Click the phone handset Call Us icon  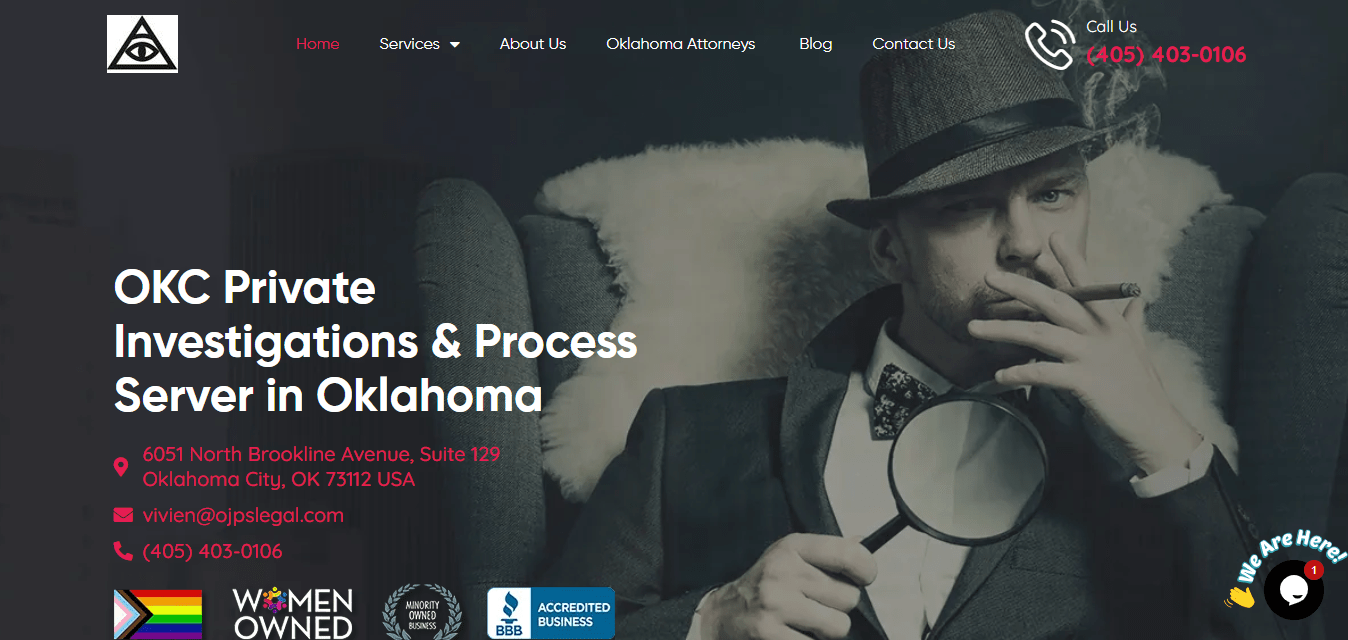1049,45
